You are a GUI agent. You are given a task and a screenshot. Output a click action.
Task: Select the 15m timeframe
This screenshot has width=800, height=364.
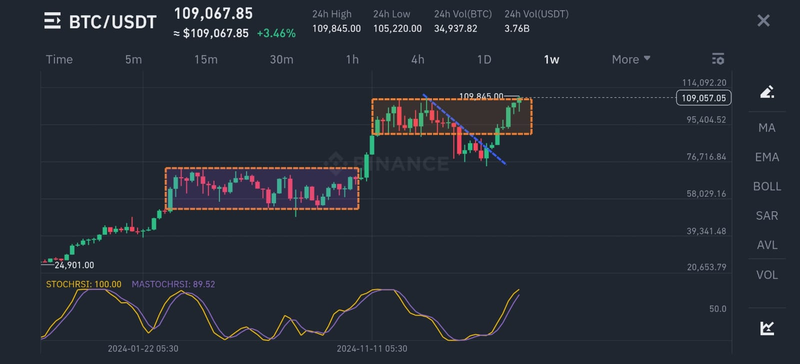click(x=206, y=60)
